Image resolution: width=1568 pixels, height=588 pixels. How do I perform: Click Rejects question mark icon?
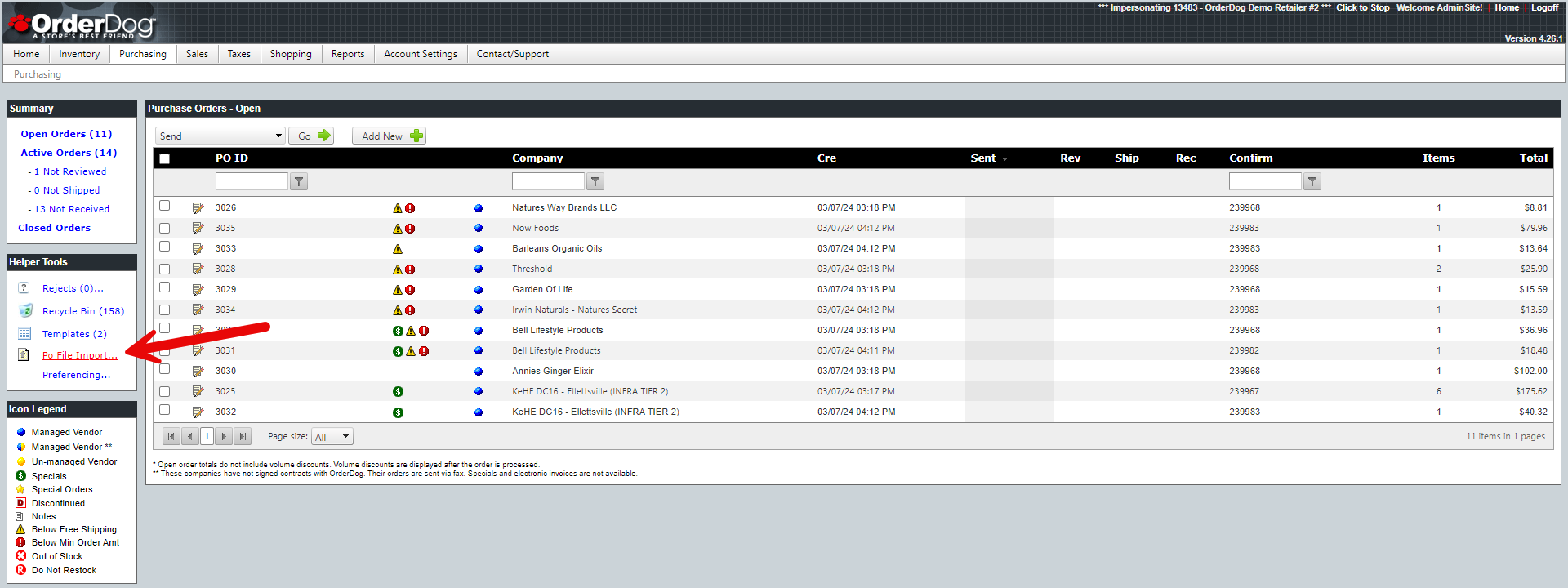pos(24,287)
